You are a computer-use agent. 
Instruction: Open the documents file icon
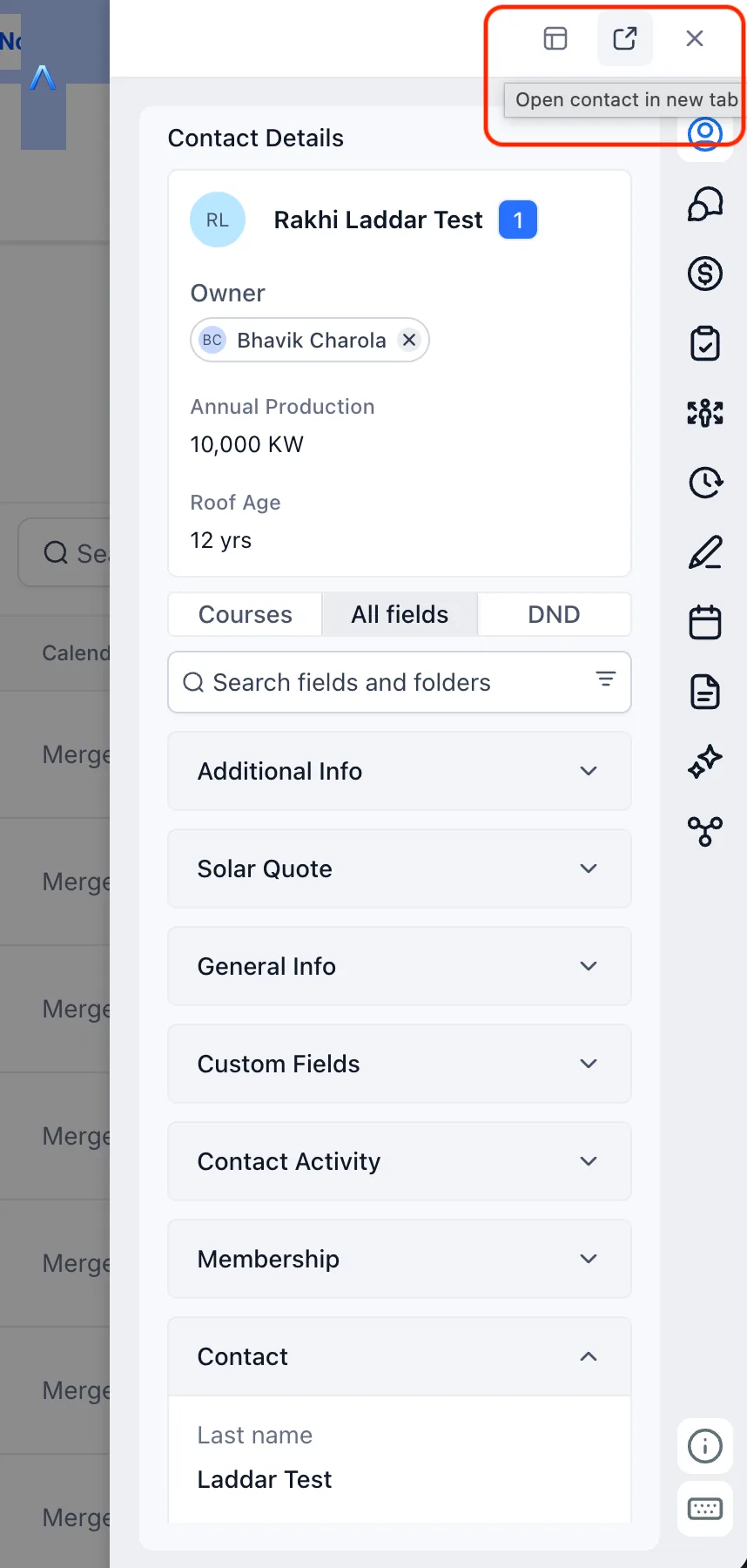click(x=705, y=692)
